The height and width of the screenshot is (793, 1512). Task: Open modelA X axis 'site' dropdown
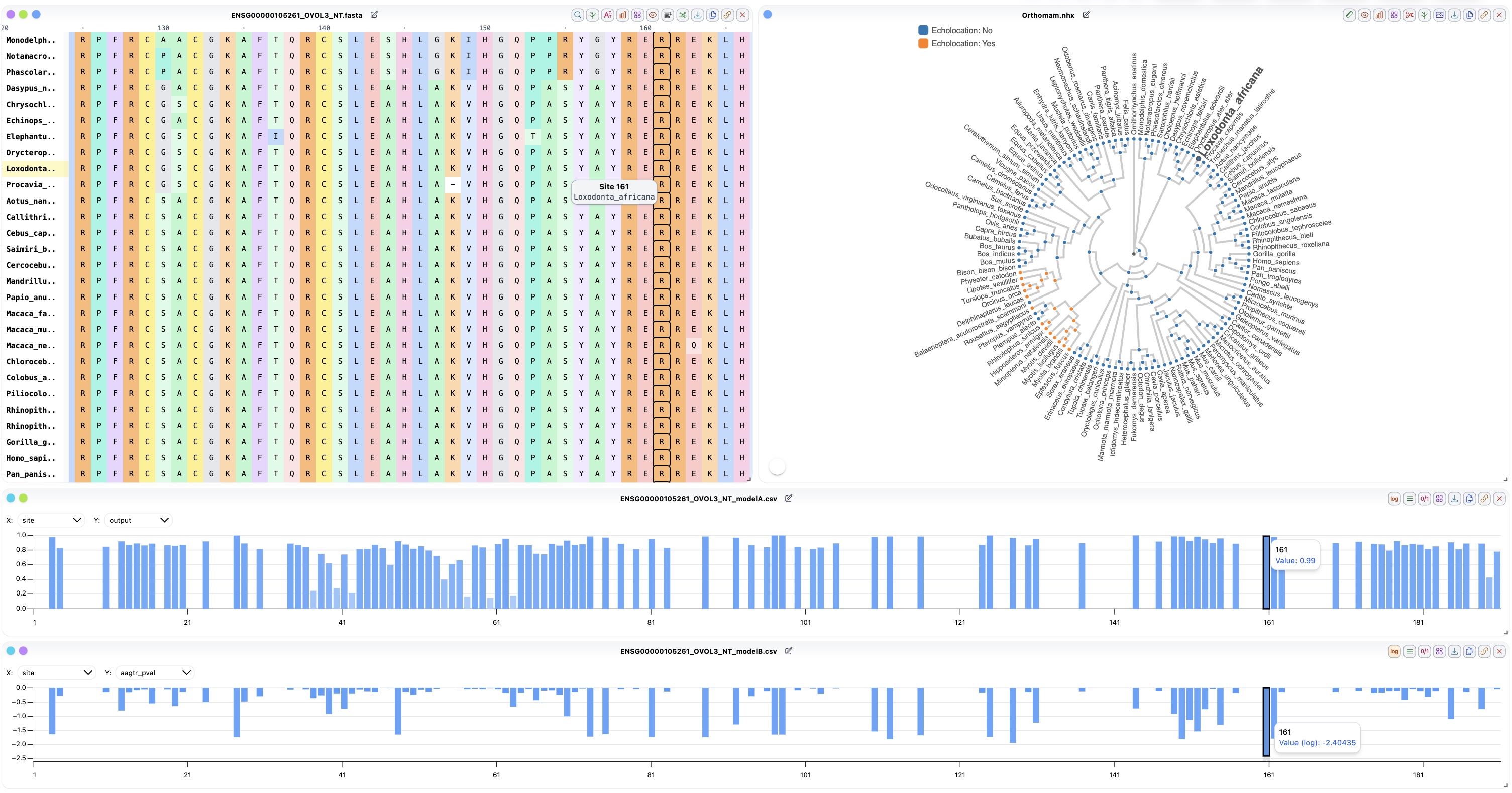pos(51,521)
